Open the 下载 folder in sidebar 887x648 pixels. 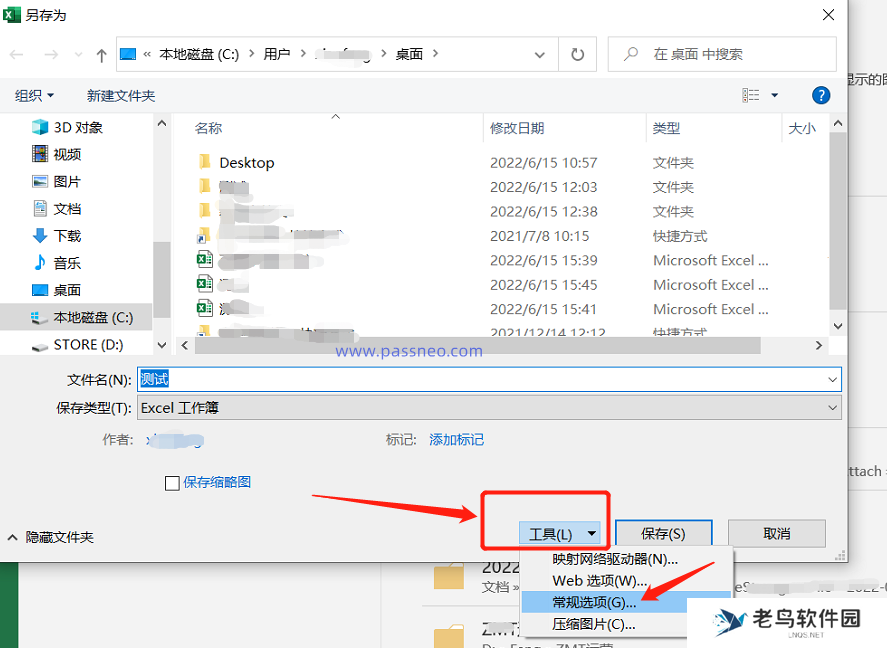tap(67, 236)
